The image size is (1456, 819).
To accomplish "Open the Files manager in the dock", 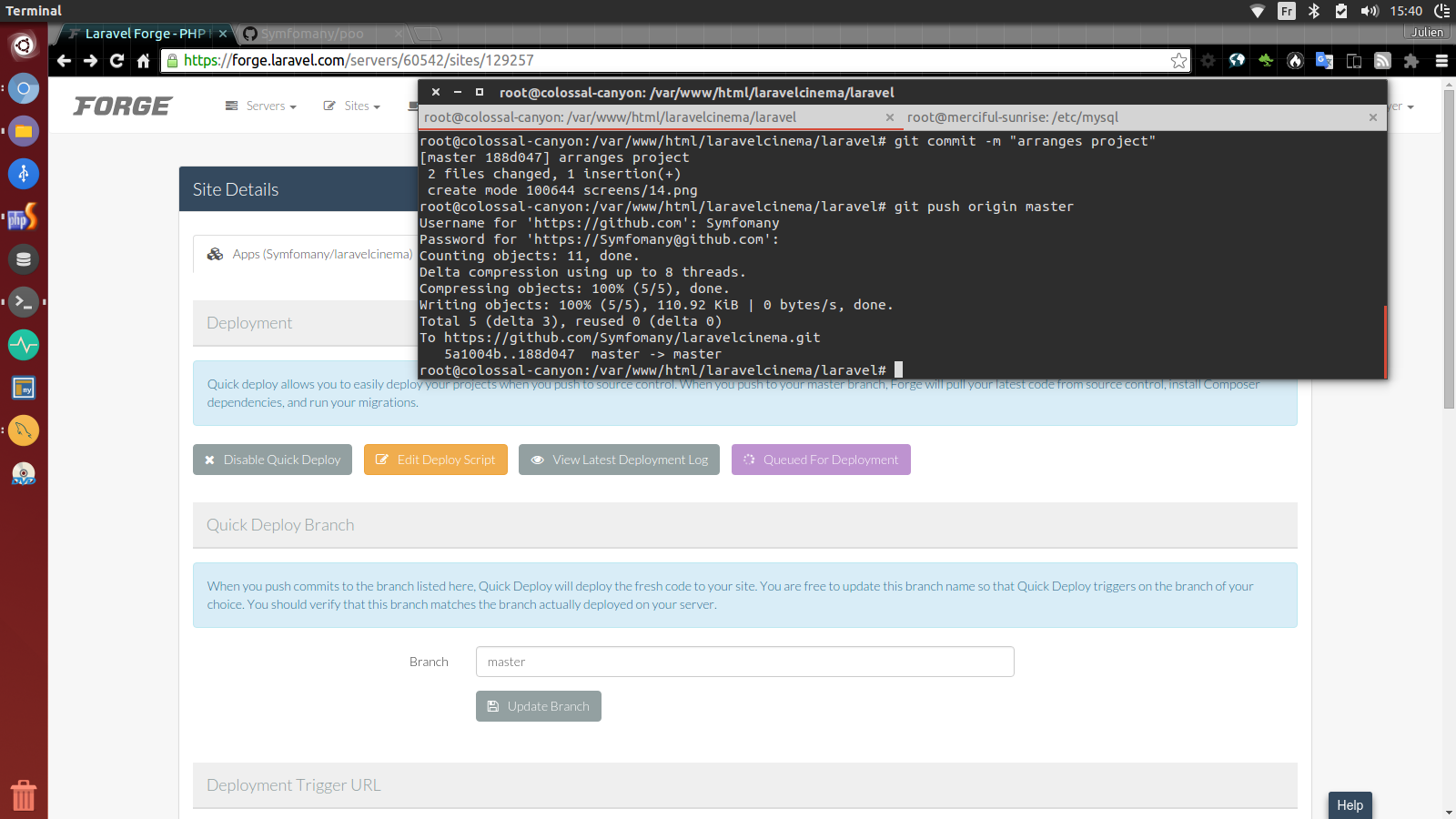I will [x=24, y=131].
